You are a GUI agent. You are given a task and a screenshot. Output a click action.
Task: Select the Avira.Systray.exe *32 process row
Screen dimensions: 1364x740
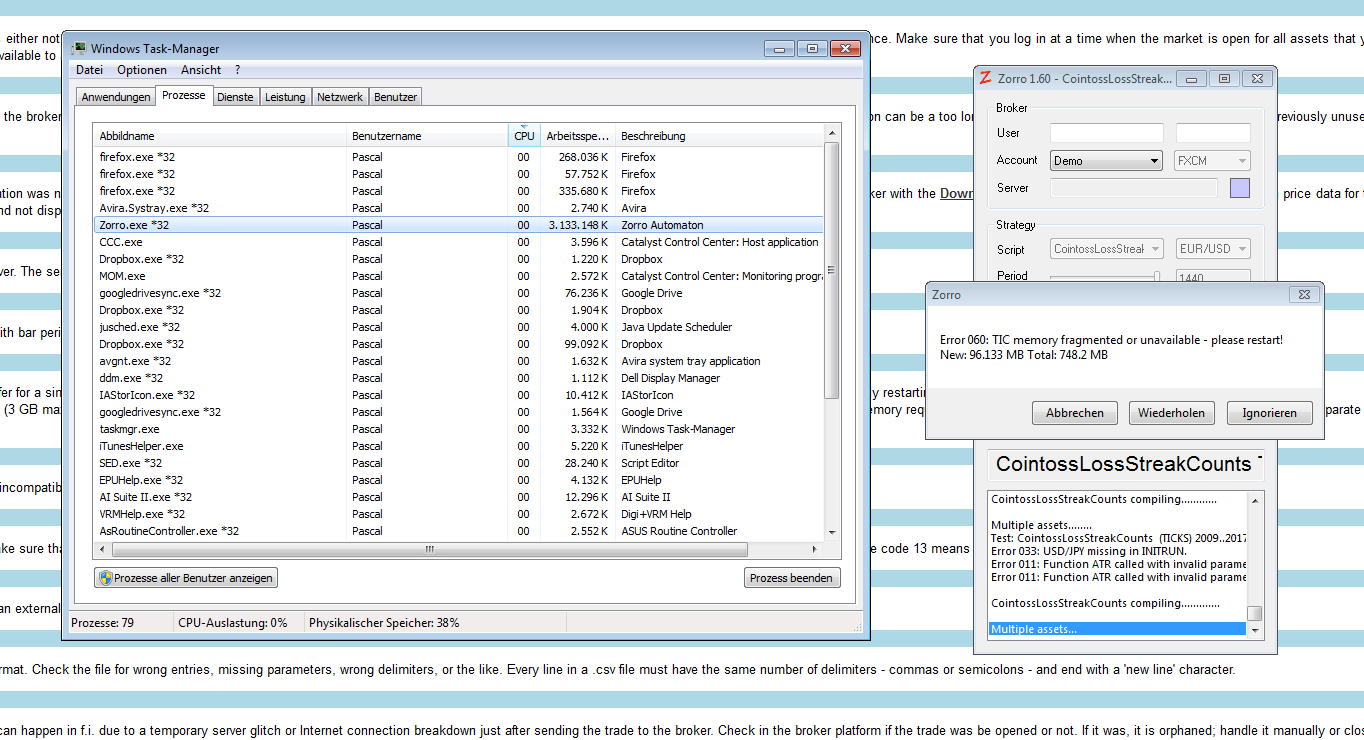tap(458, 208)
